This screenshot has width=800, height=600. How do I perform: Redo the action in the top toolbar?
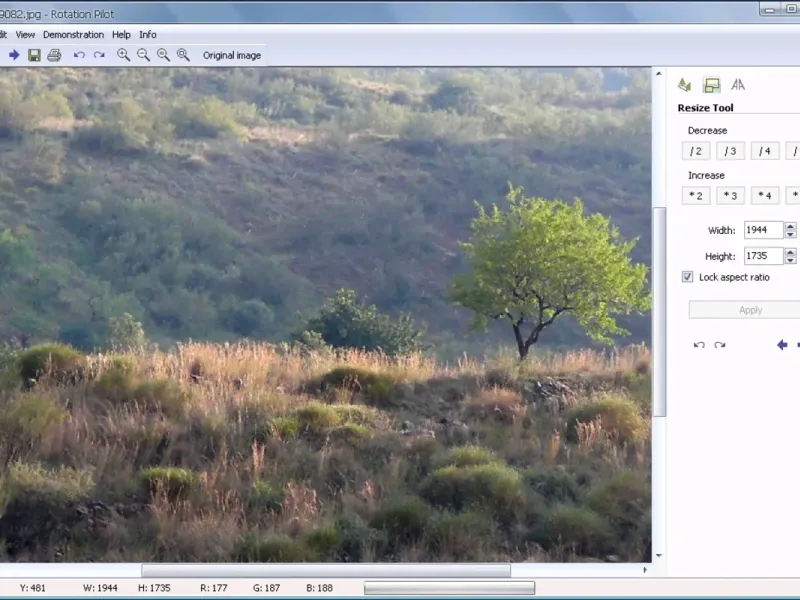(99, 55)
